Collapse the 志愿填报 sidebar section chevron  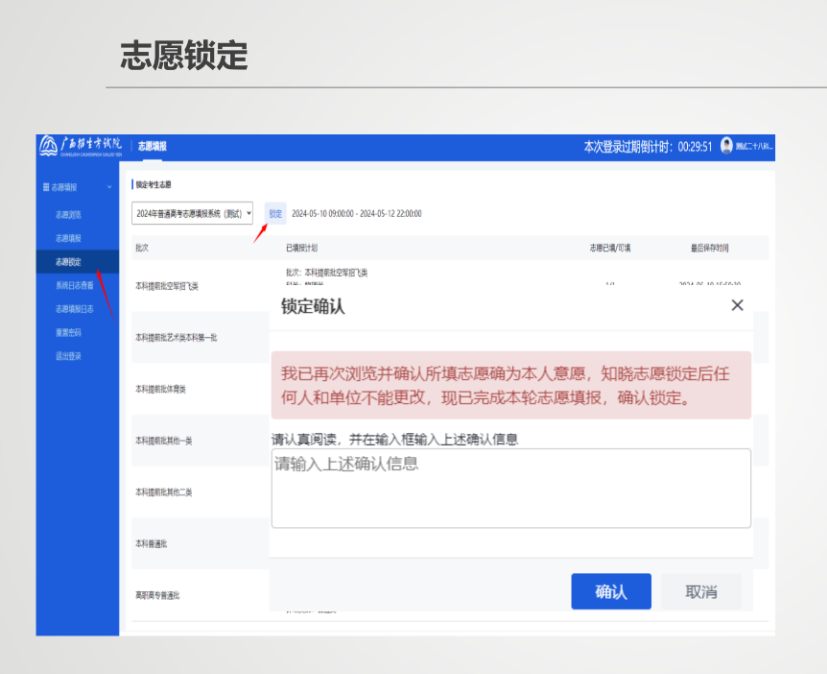(x=110, y=186)
